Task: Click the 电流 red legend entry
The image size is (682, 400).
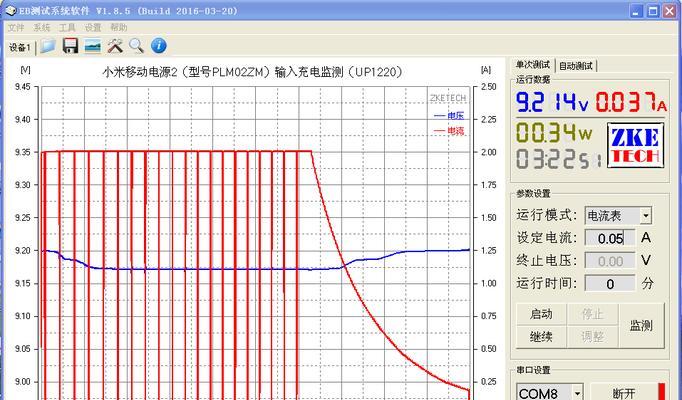Action: point(449,131)
